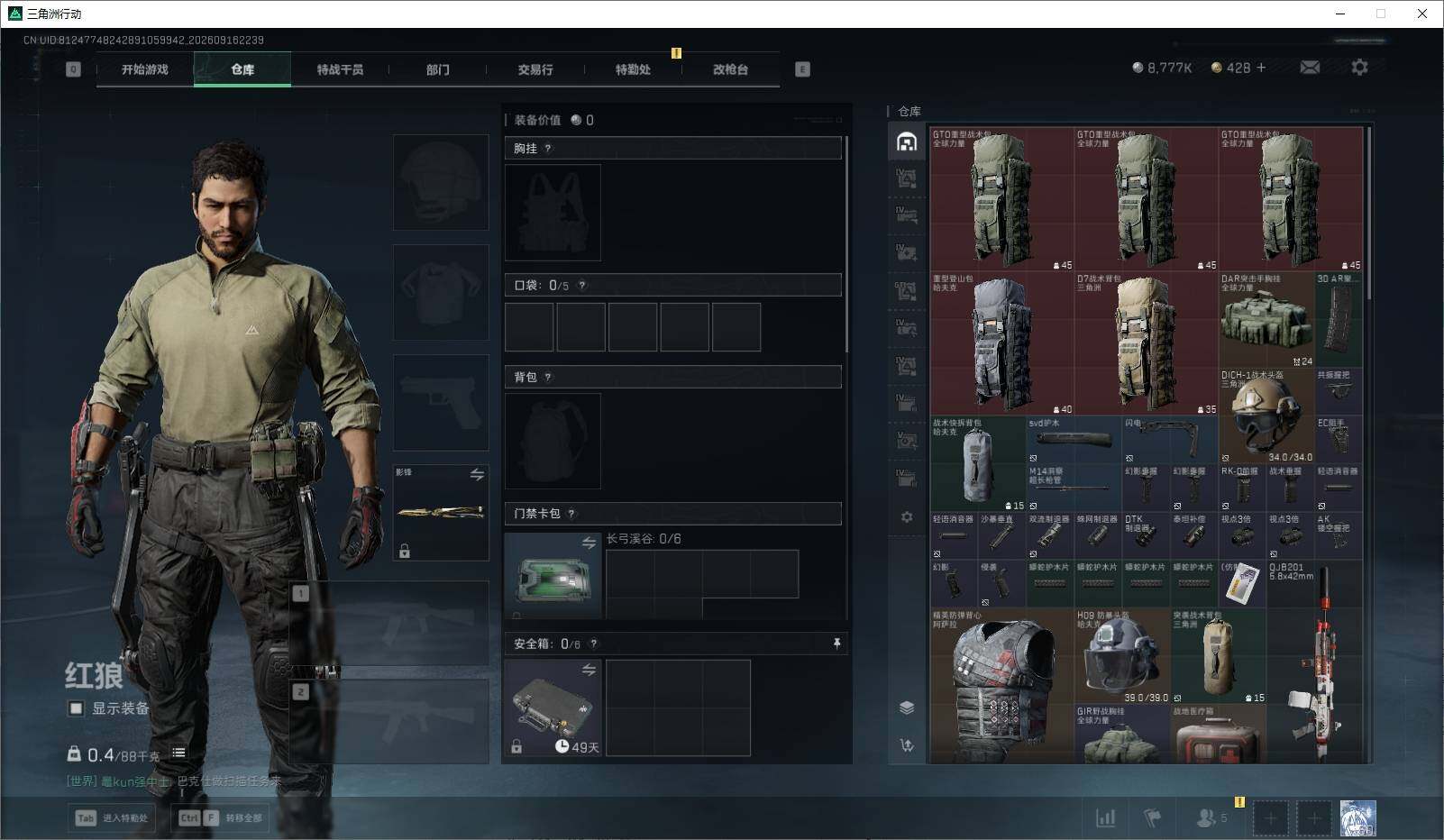
Task: Open the mail inbox envelope icon
Action: click(x=1310, y=68)
